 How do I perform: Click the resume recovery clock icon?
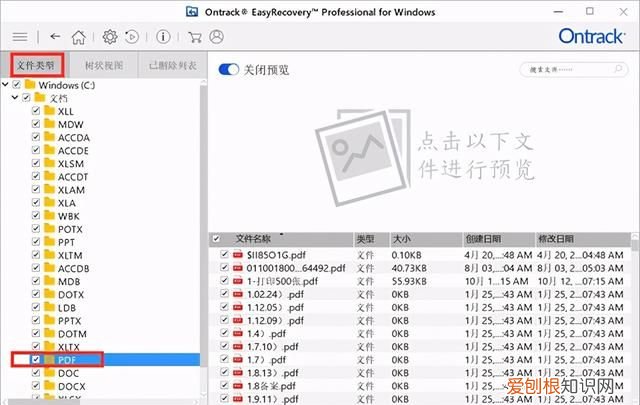coord(132,37)
